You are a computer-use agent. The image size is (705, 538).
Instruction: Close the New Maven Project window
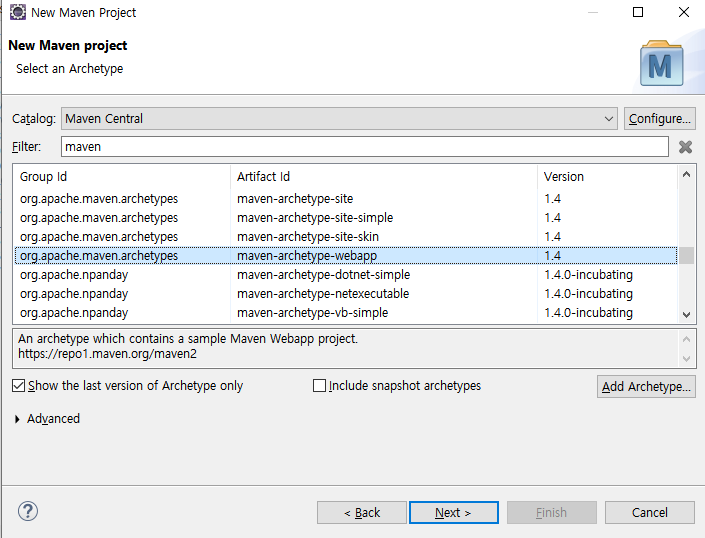click(x=683, y=12)
